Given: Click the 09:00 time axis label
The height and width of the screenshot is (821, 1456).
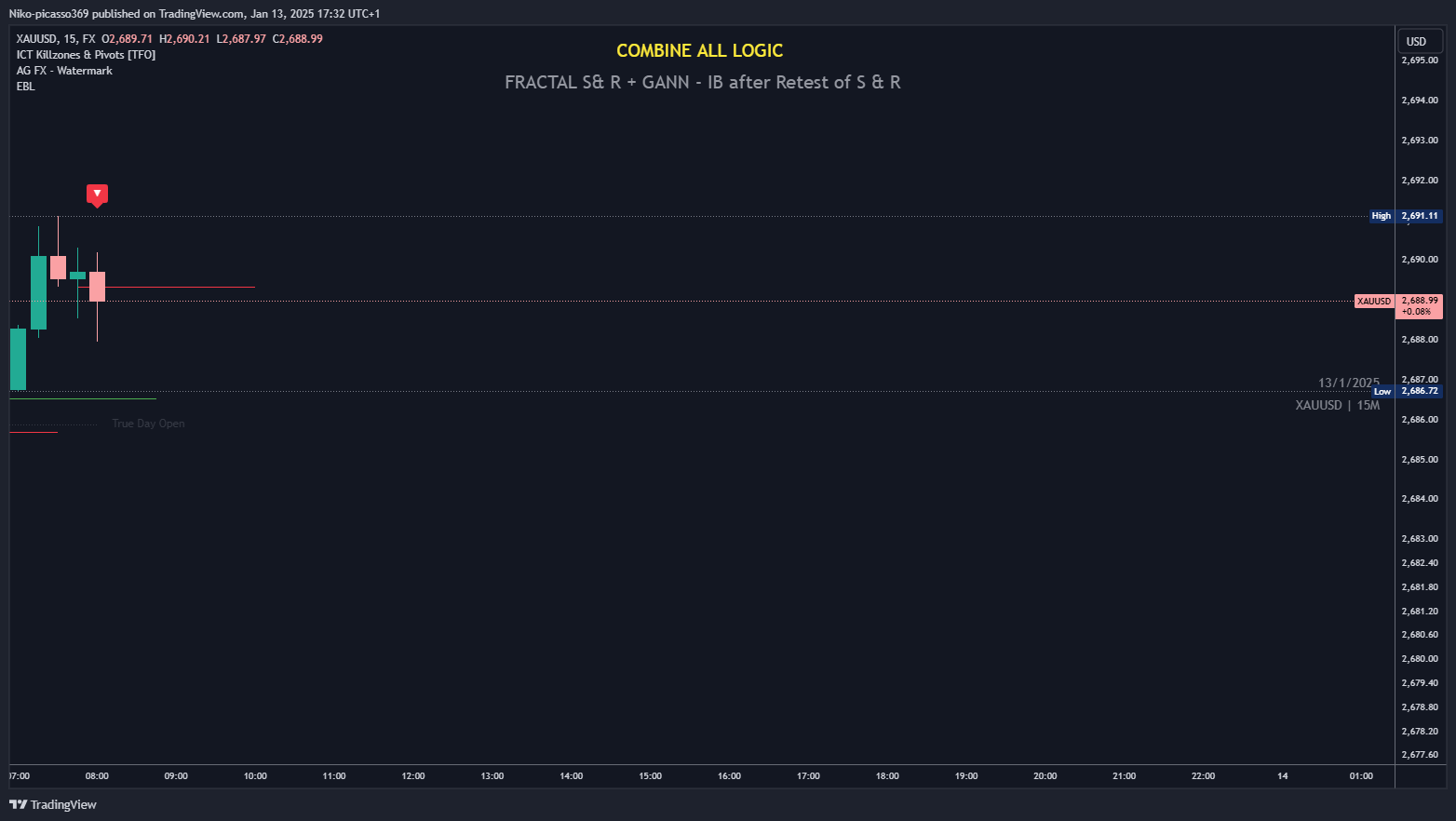Looking at the screenshot, I should (176, 775).
